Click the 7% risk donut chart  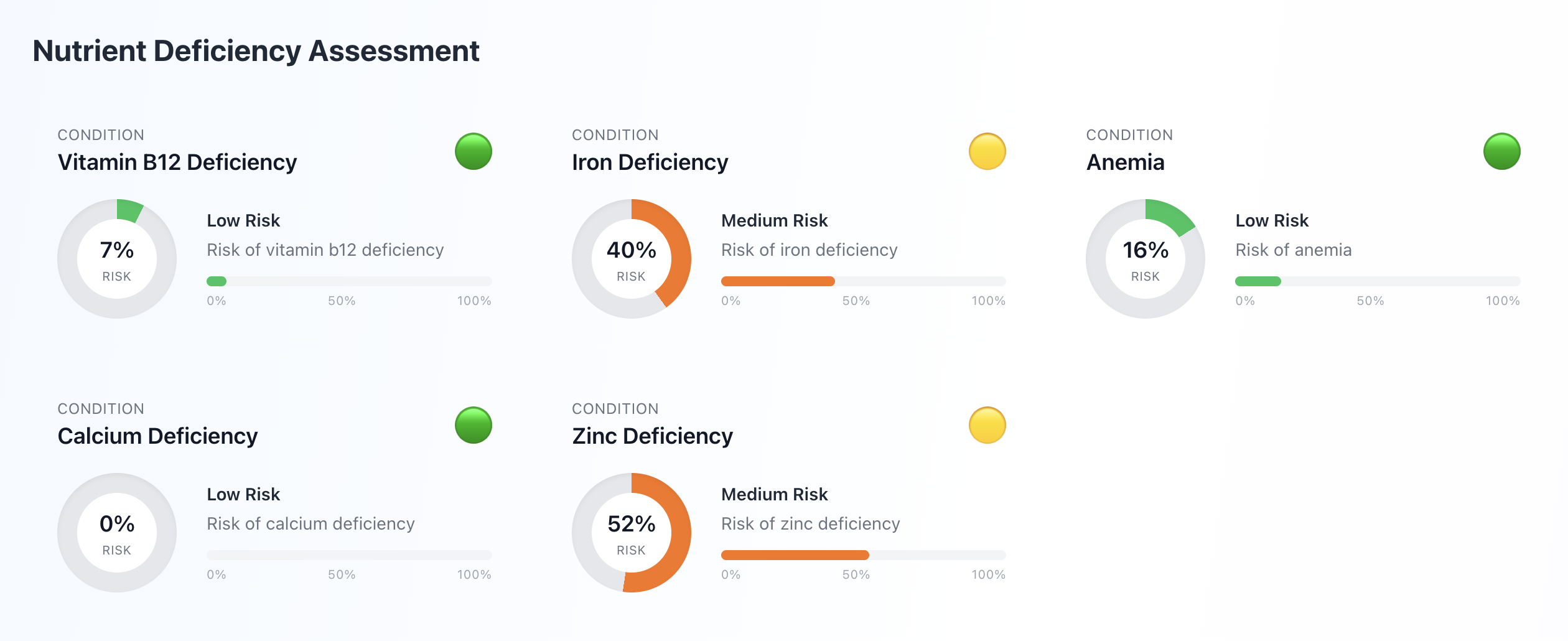coord(117,259)
